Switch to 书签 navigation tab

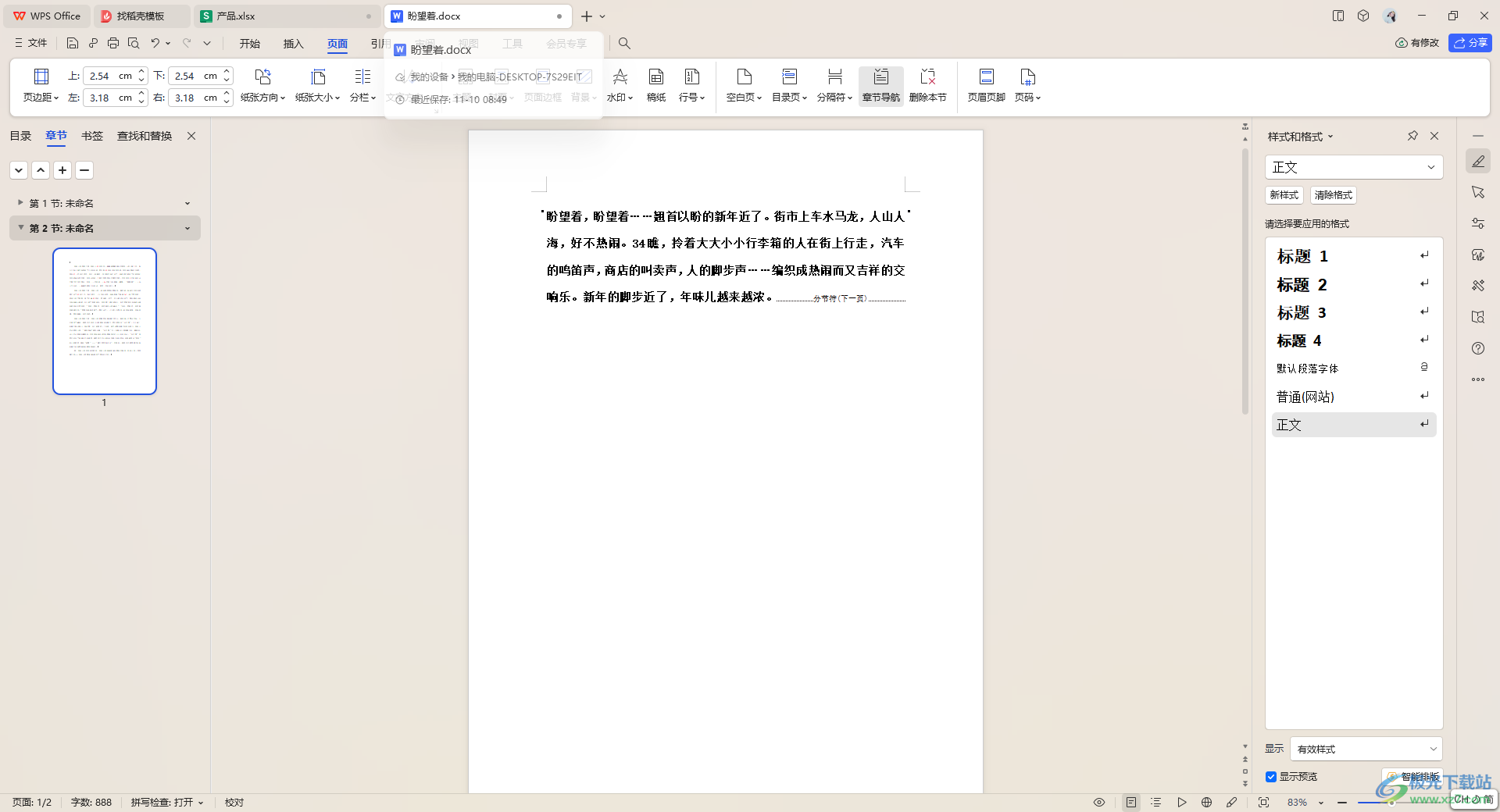pyautogui.click(x=92, y=136)
